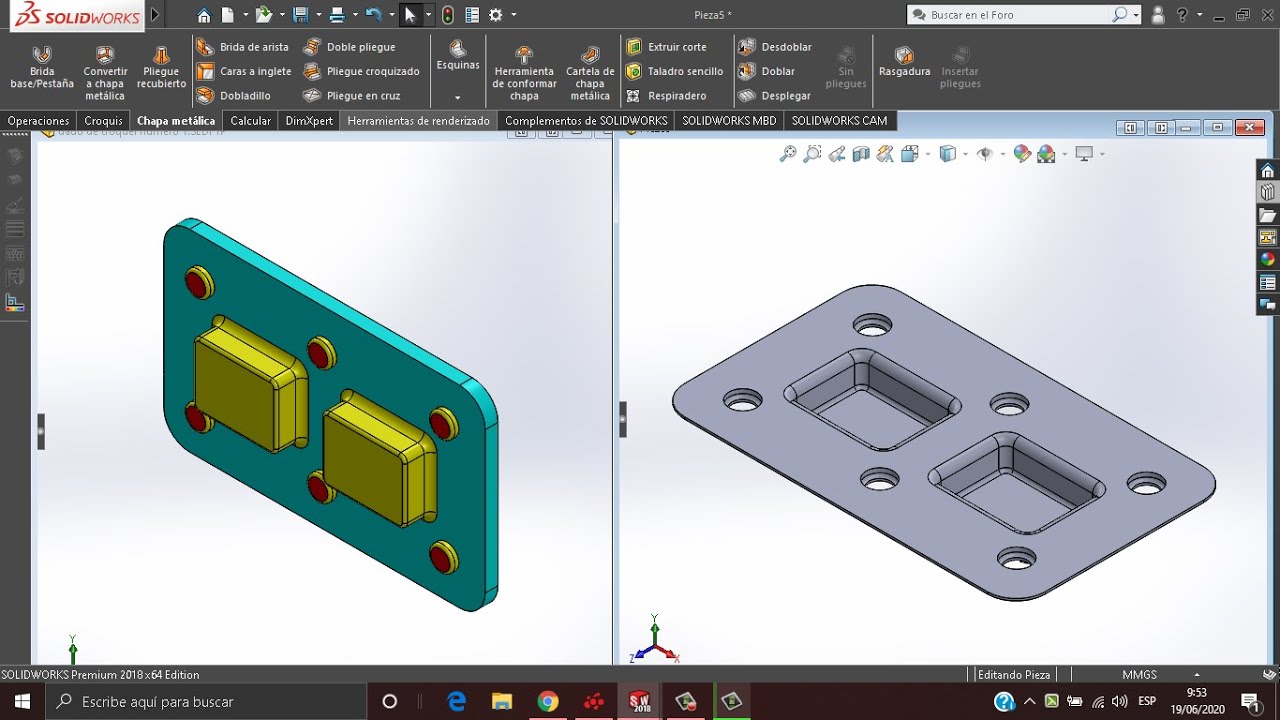This screenshot has height=720, width=1280.
Task: Expand the Save dropdown arrow
Action: coord(317,15)
